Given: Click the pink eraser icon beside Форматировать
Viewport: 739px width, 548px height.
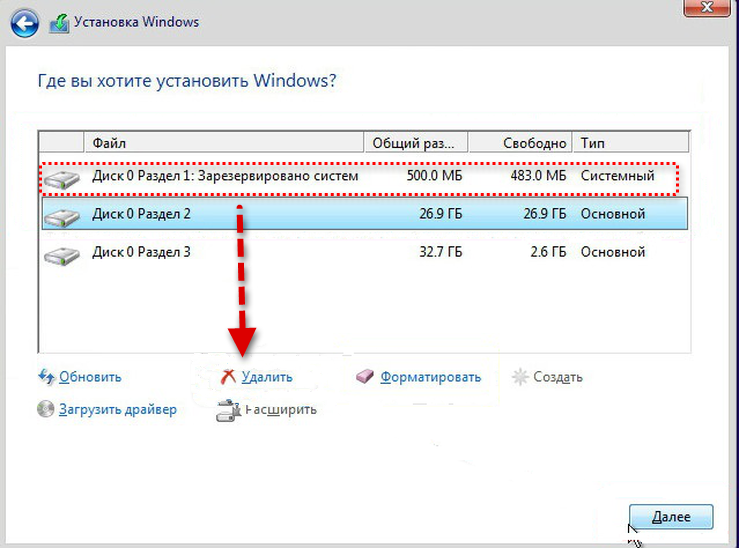Looking at the screenshot, I should (364, 376).
